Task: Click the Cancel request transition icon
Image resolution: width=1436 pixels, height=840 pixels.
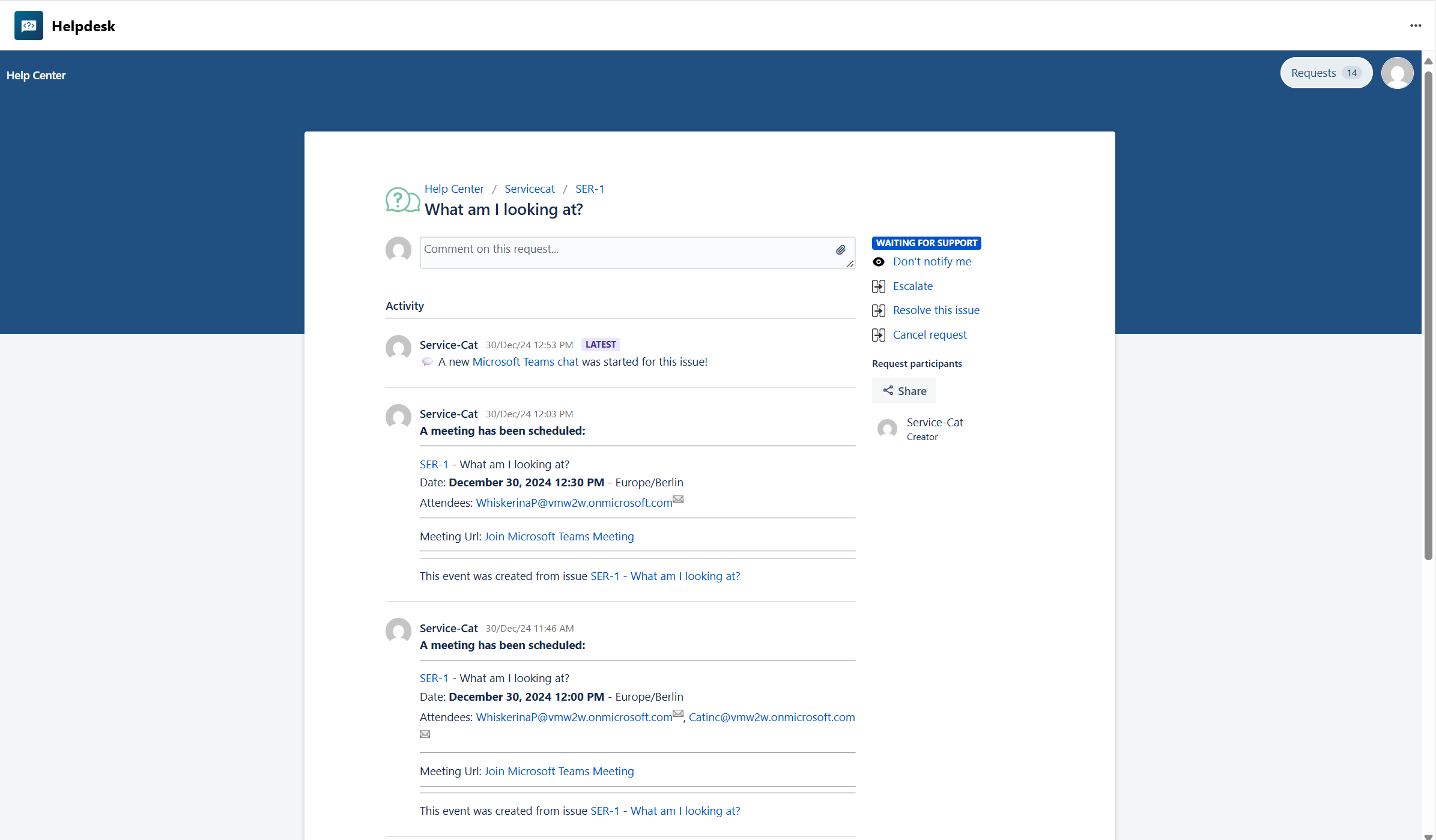Action: click(x=879, y=334)
